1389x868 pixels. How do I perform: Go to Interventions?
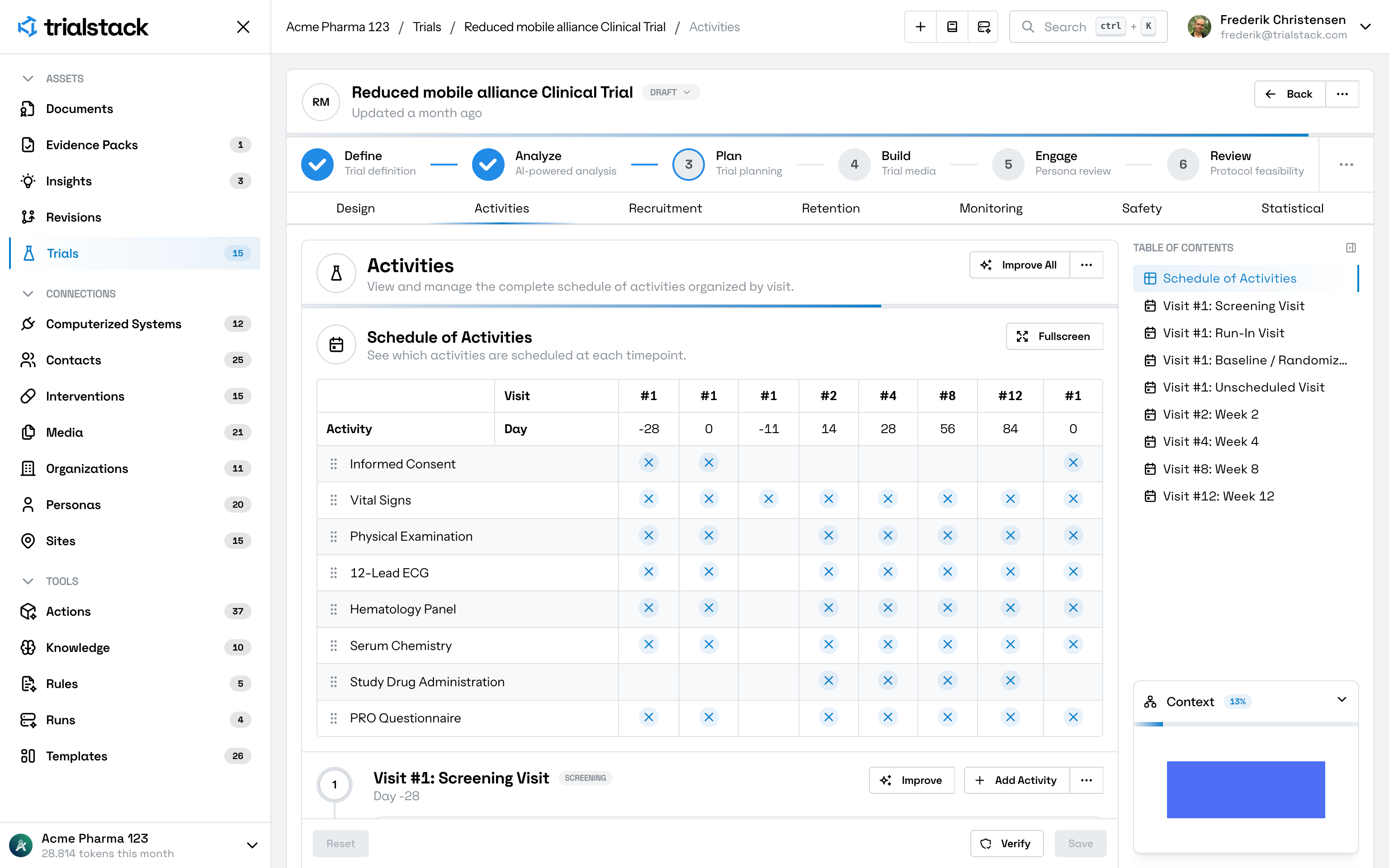click(135, 396)
